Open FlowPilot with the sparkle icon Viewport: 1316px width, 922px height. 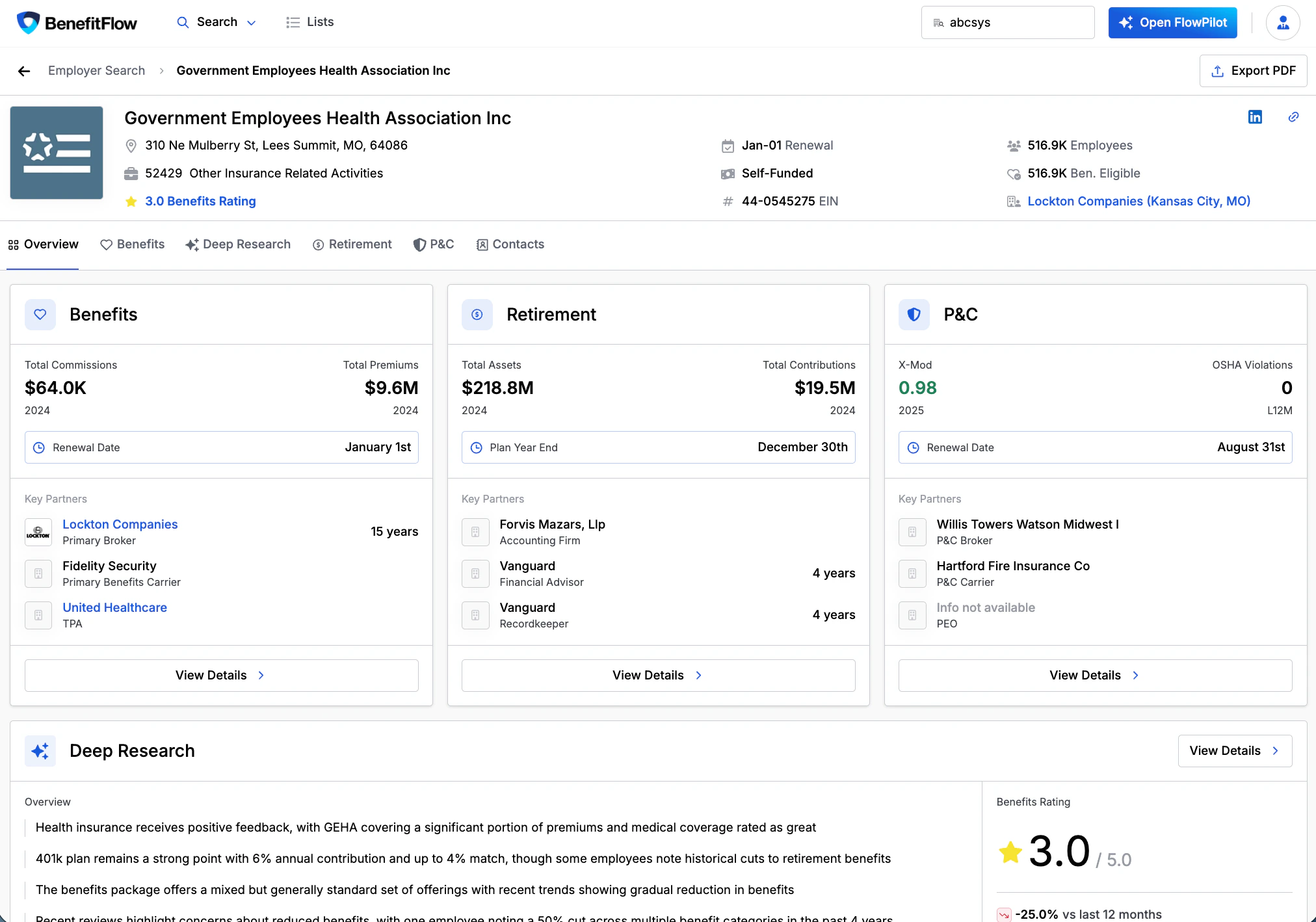click(x=1127, y=22)
